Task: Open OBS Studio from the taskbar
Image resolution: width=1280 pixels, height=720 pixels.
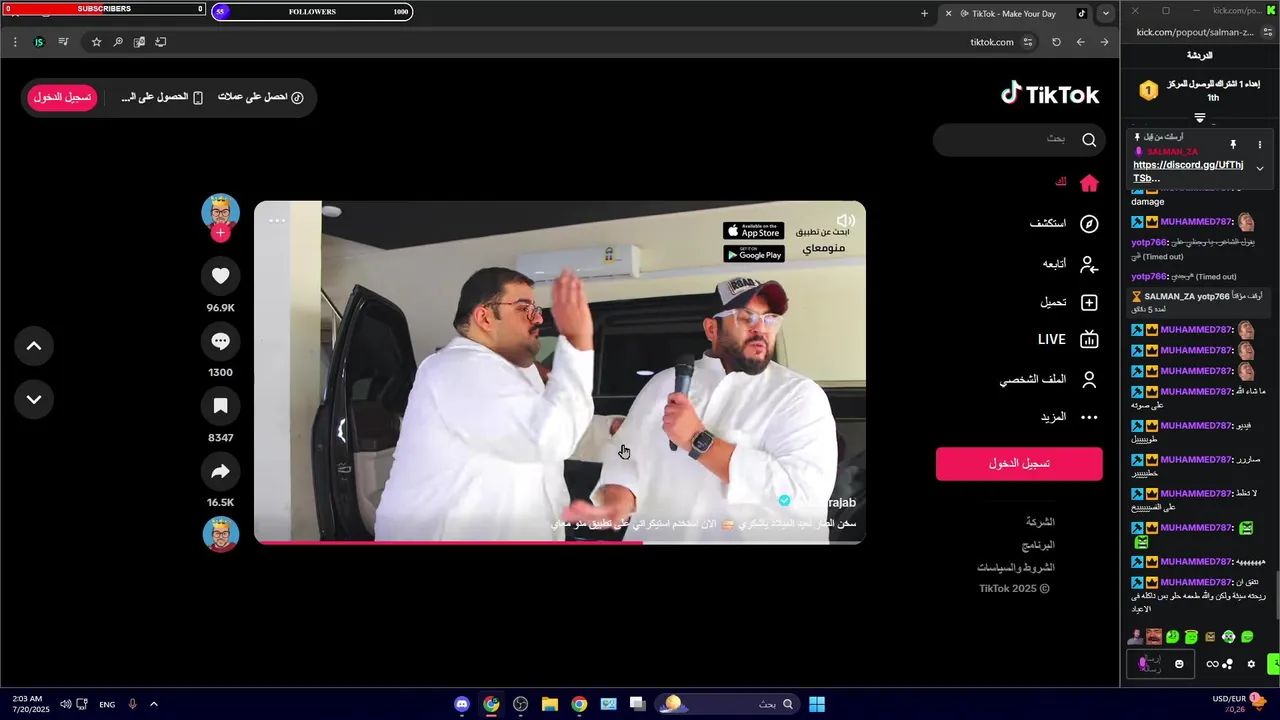Action: point(520,704)
